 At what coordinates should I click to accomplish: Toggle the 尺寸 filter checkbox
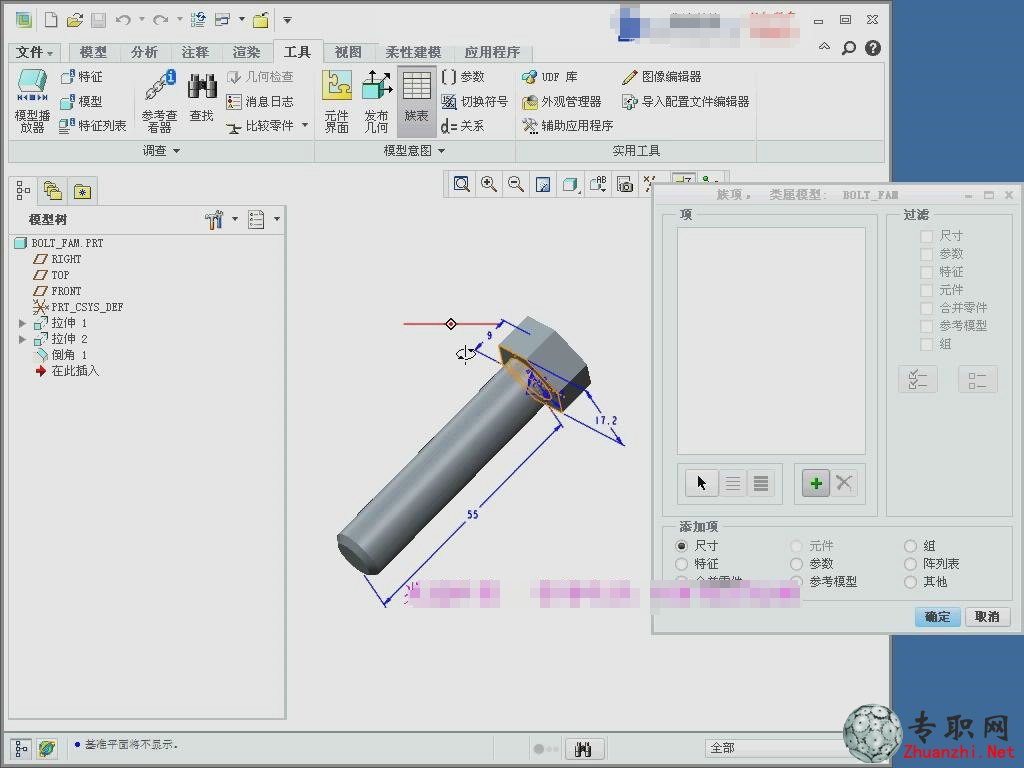click(926, 236)
